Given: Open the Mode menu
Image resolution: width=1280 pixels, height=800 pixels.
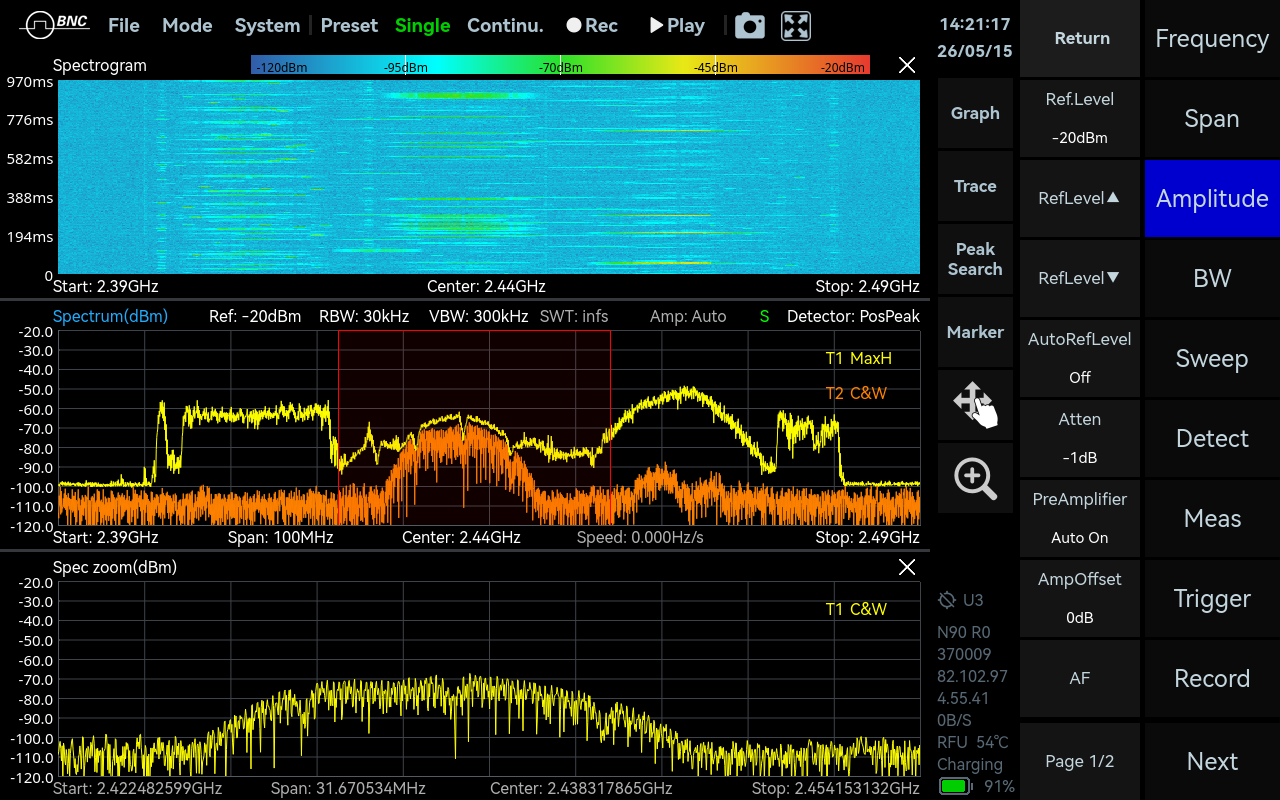Looking at the screenshot, I should (x=187, y=26).
